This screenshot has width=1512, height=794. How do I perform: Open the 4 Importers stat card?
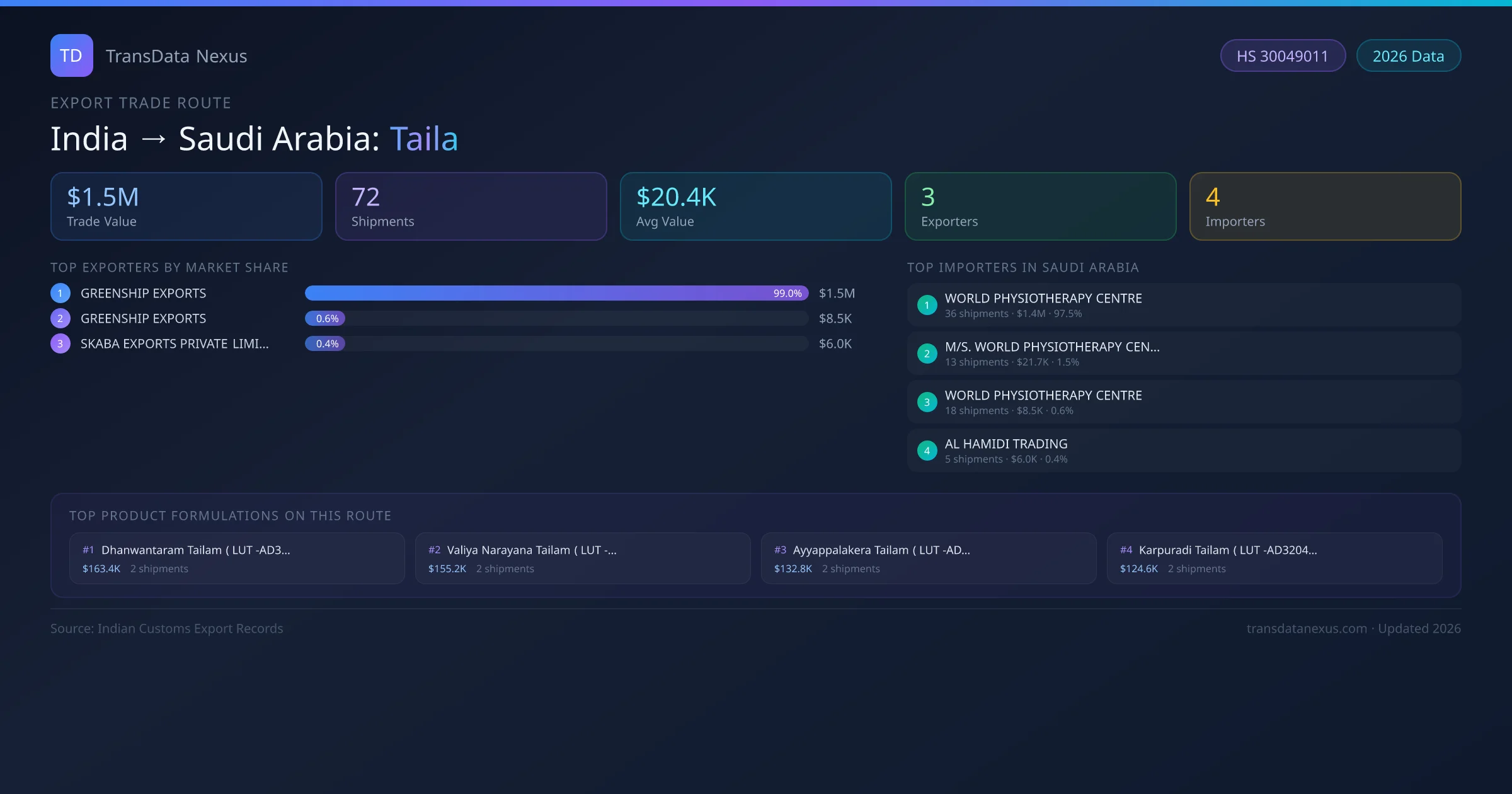tap(1325, 207)
